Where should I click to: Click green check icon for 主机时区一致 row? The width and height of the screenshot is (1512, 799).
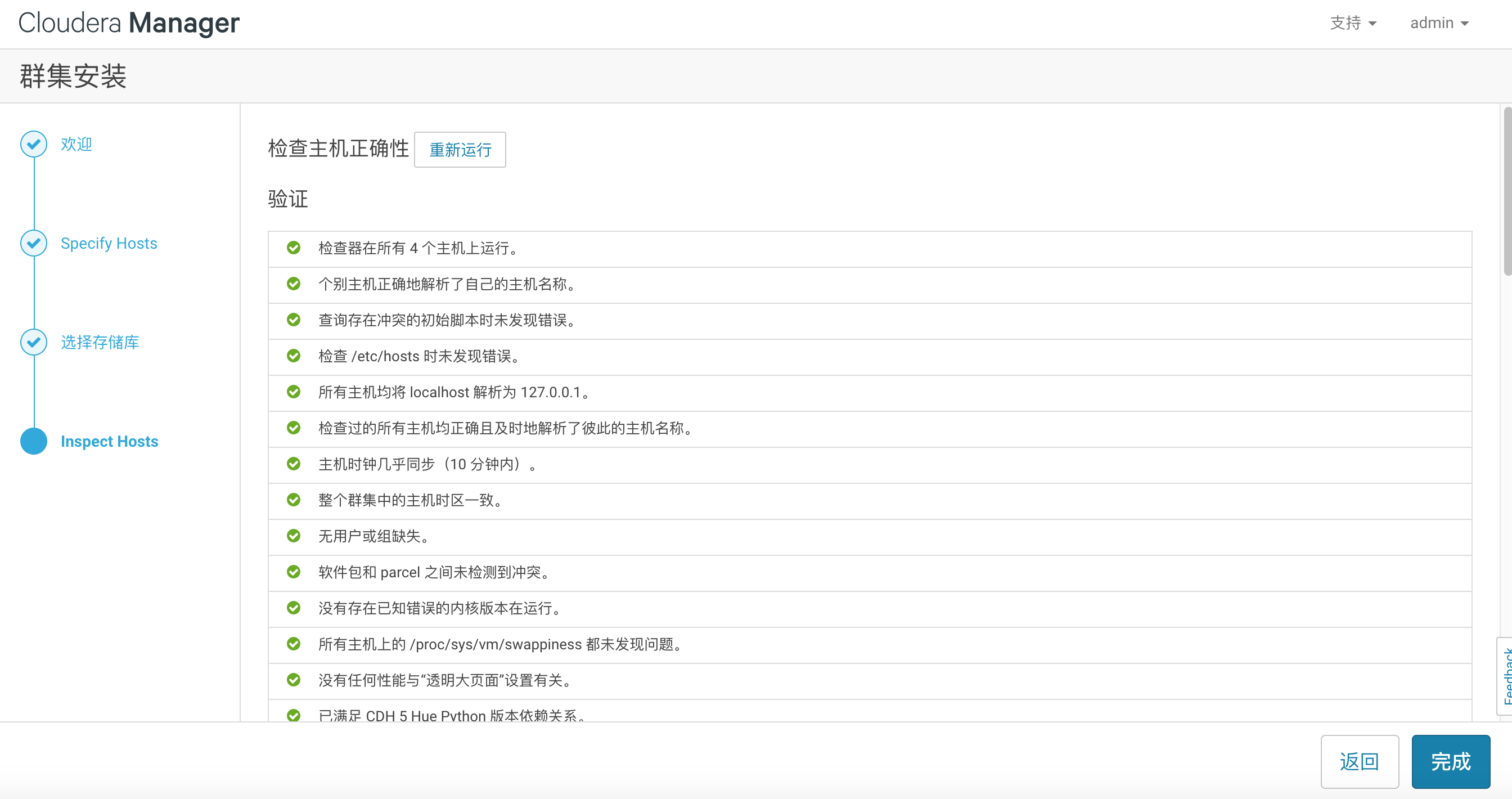294,500
